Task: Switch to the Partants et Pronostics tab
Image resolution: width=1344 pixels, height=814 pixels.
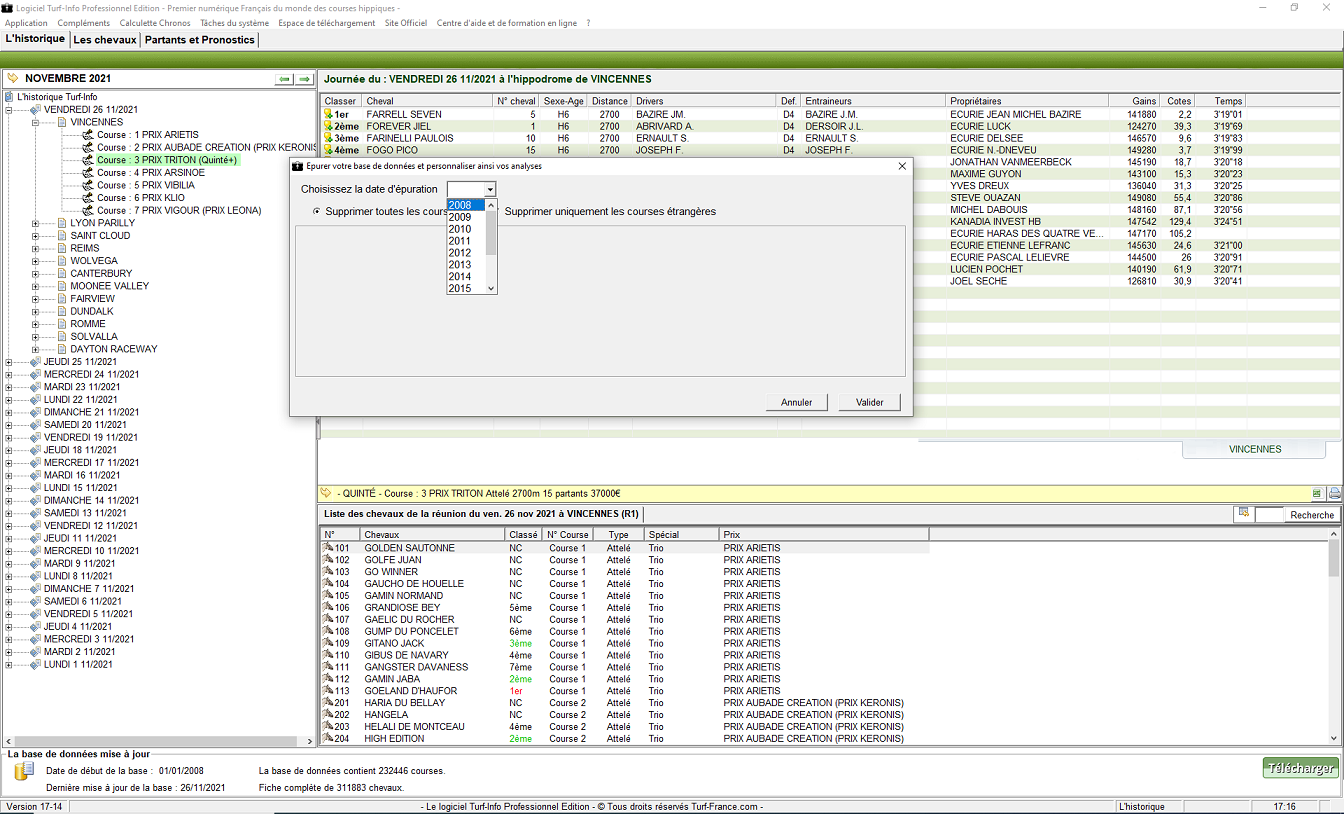Action: (200, 40)
